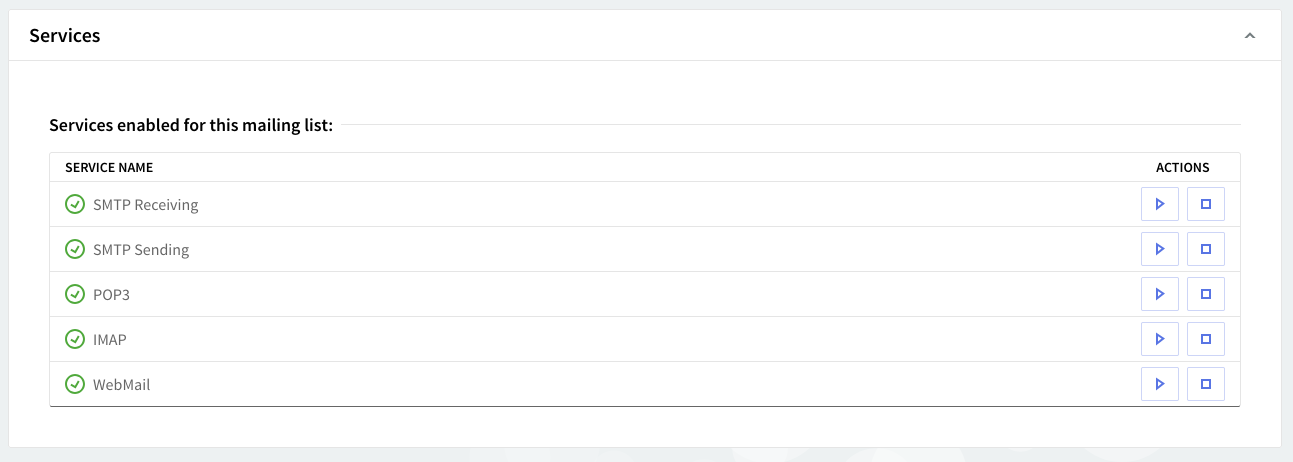Stop the SMTP Sending service
1293x462 pixels.
(x=1205, y=249)
